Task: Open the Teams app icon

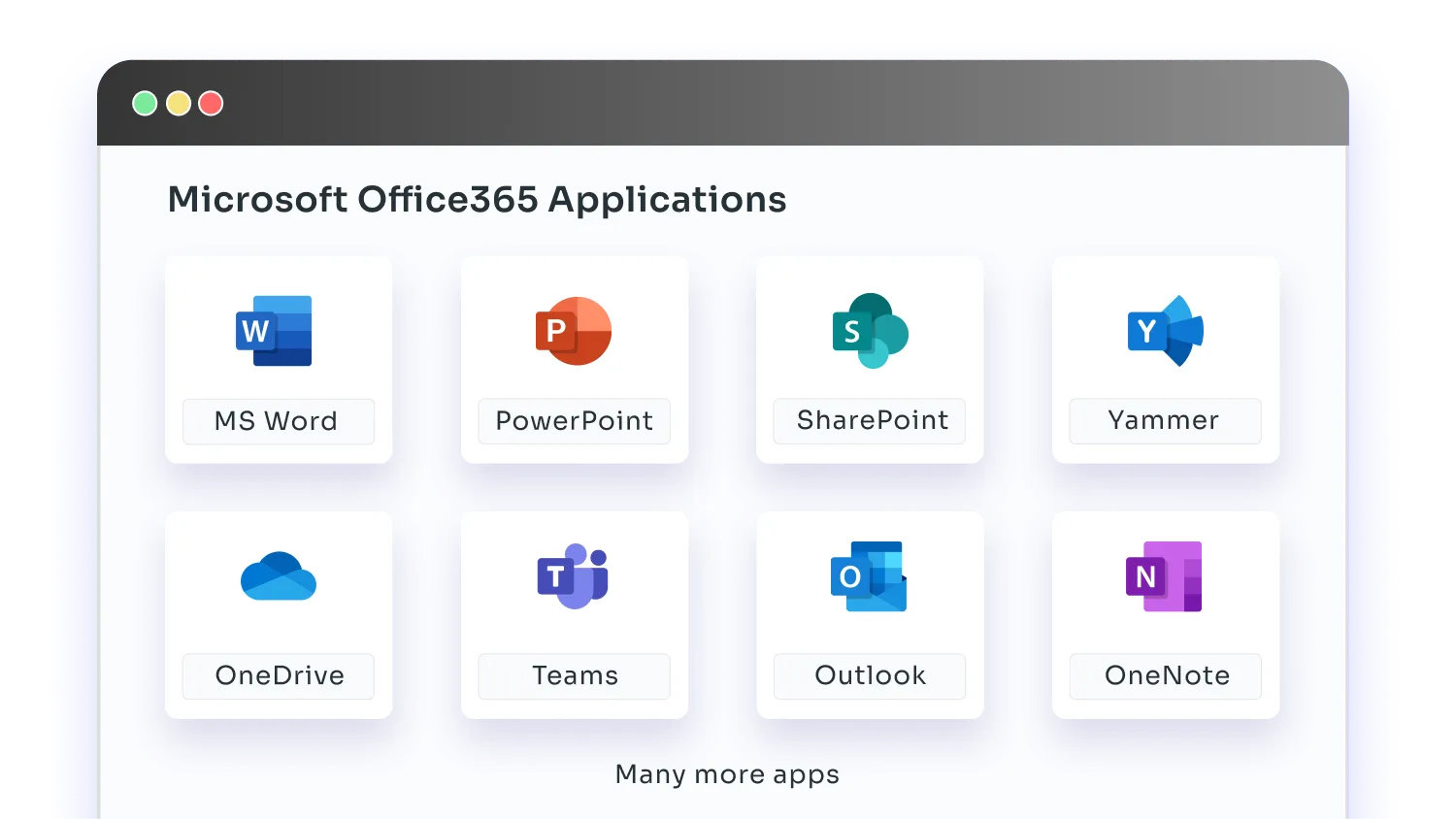Action: pos(574,576)
